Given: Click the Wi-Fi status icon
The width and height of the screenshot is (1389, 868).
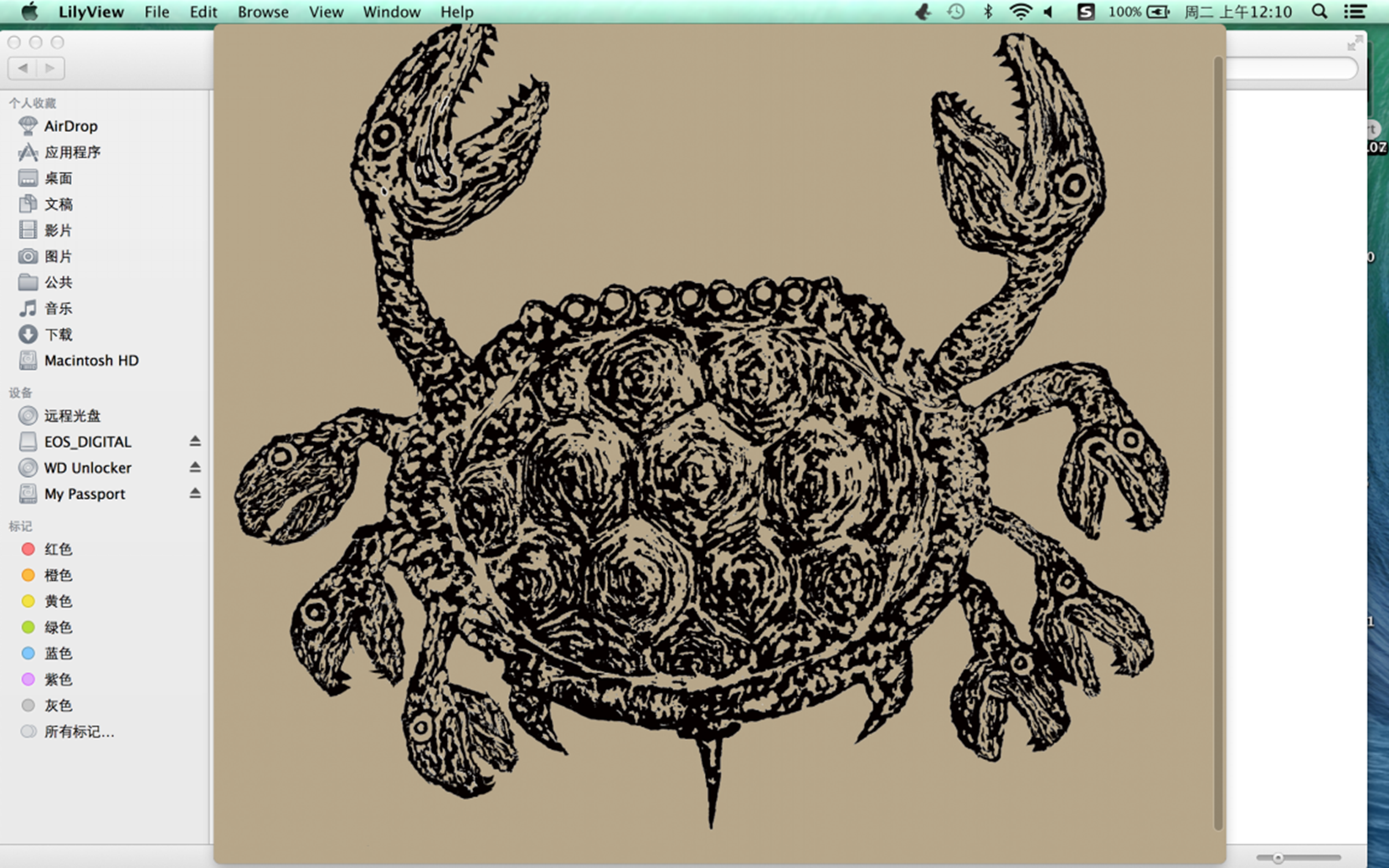Looking at the screenshot, I should pos(1020,12).
